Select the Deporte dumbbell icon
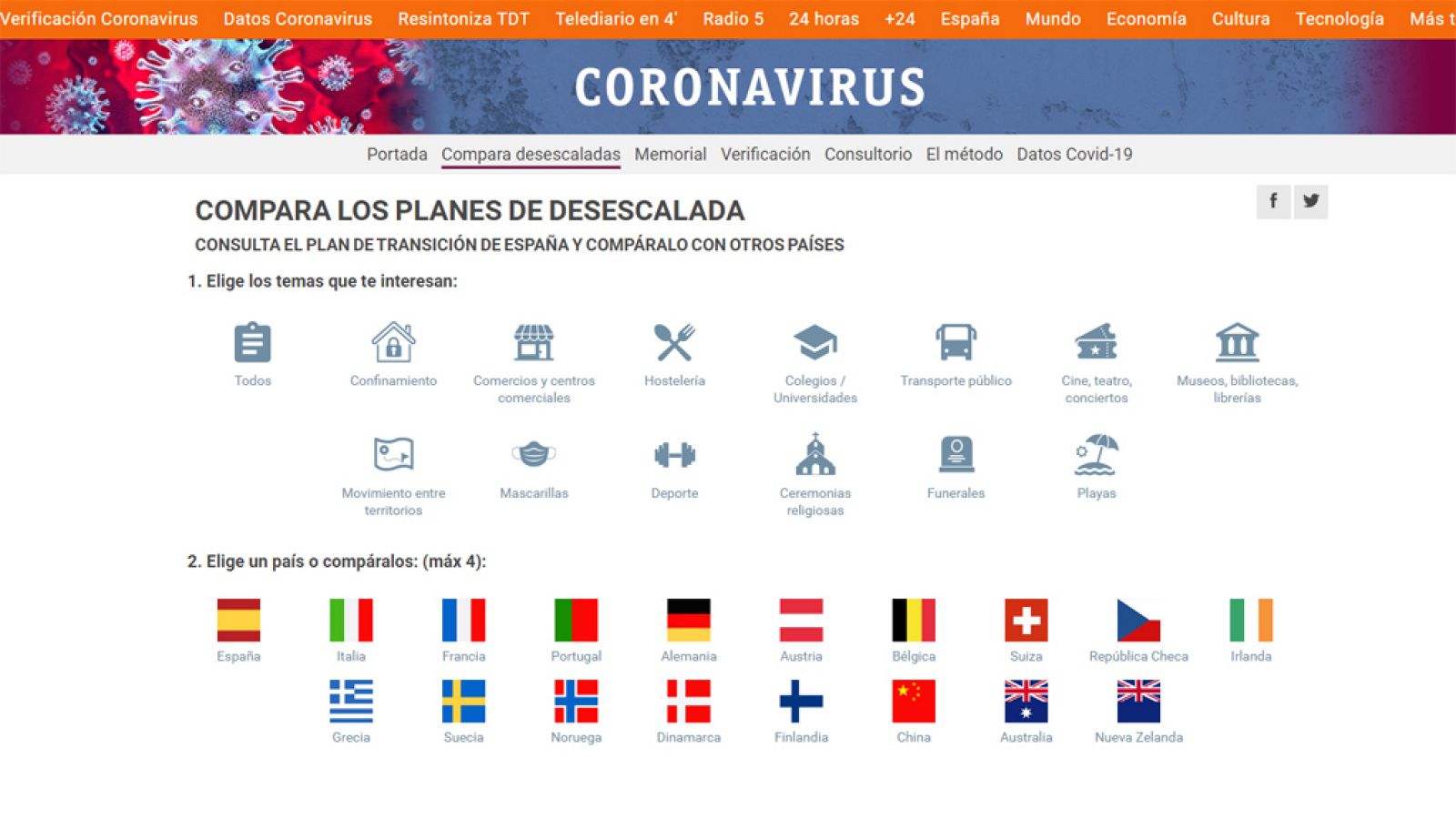 coord(674,455)
